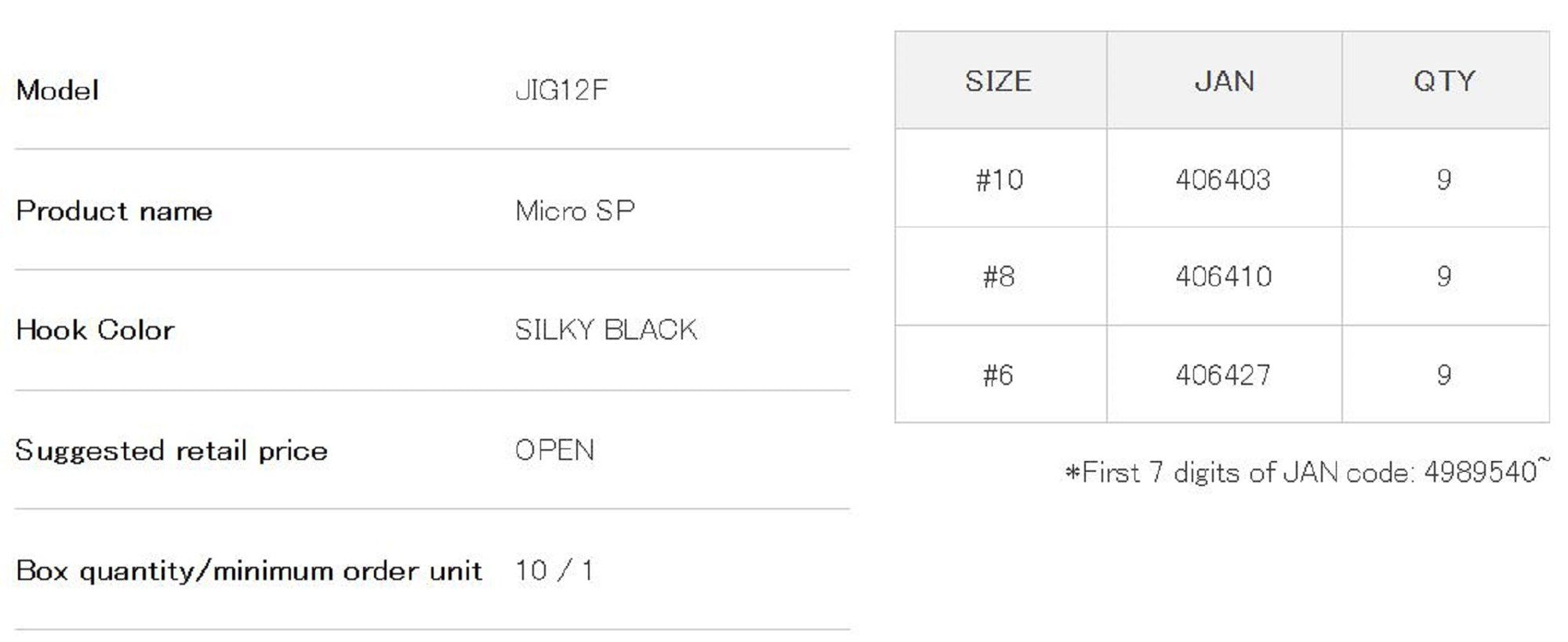The width and height of the screenshot is (1568, 642).
Task: Click the Micro SP product value
Action: [x=575, y=211]
